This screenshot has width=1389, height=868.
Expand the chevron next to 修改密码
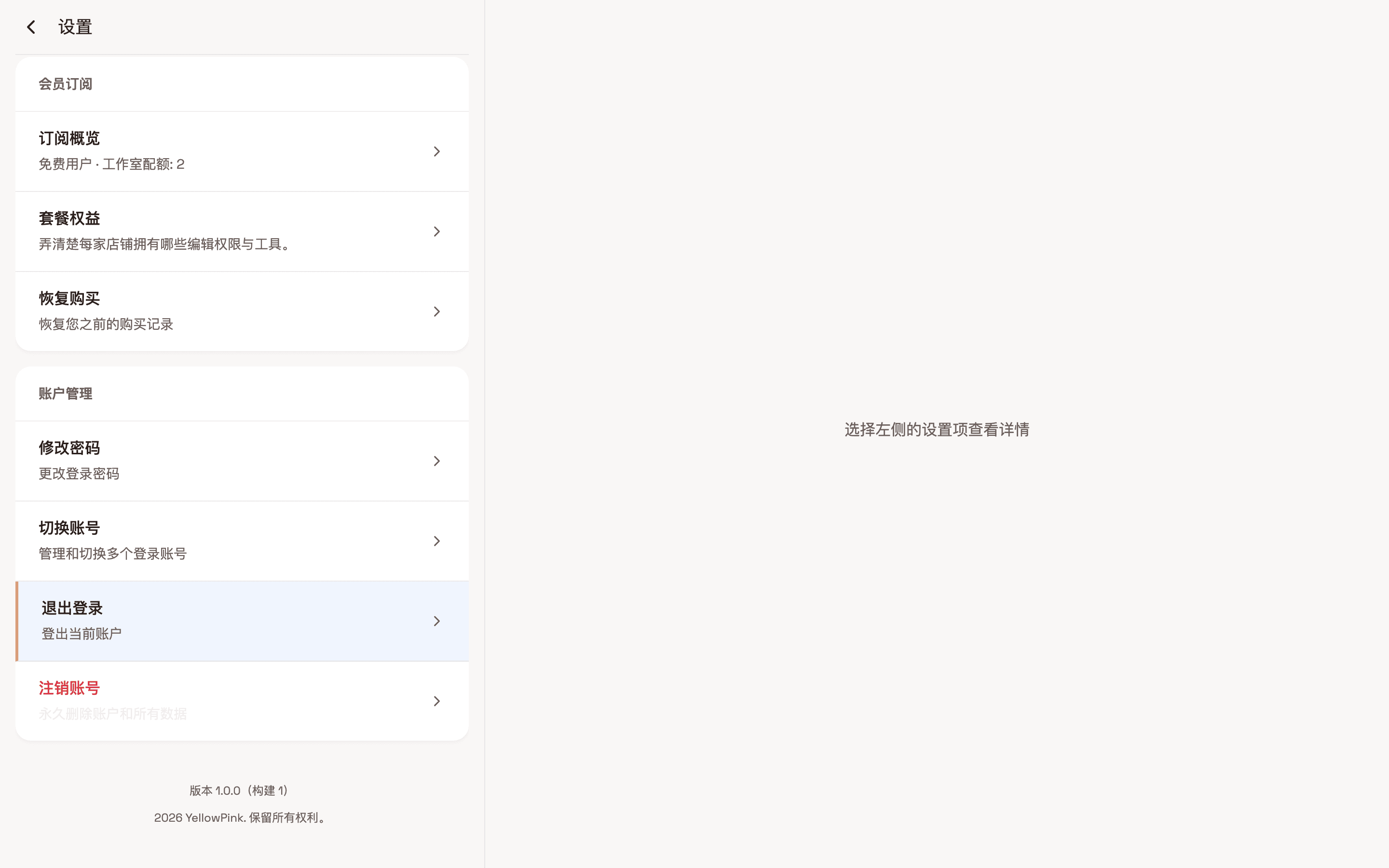pos(437,461)
